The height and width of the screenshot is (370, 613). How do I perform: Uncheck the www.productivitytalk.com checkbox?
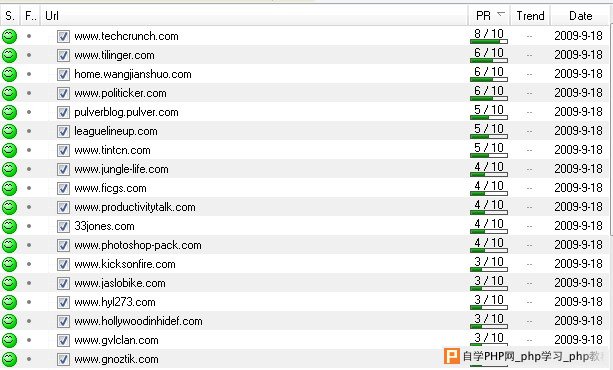(63, 207)
